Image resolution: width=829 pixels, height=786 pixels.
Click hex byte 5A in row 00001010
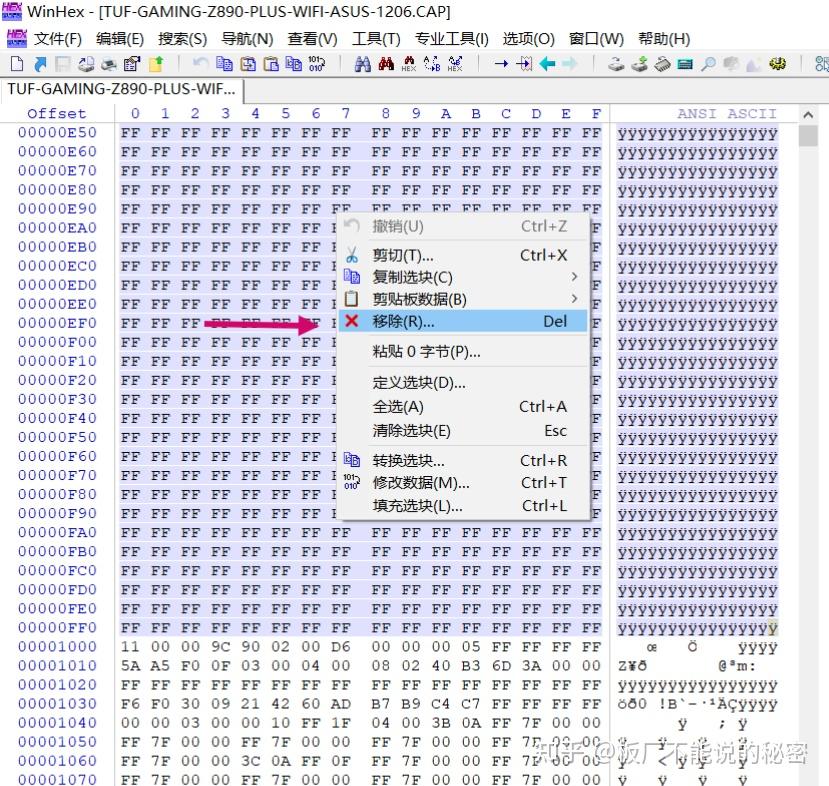coord(131,665)
